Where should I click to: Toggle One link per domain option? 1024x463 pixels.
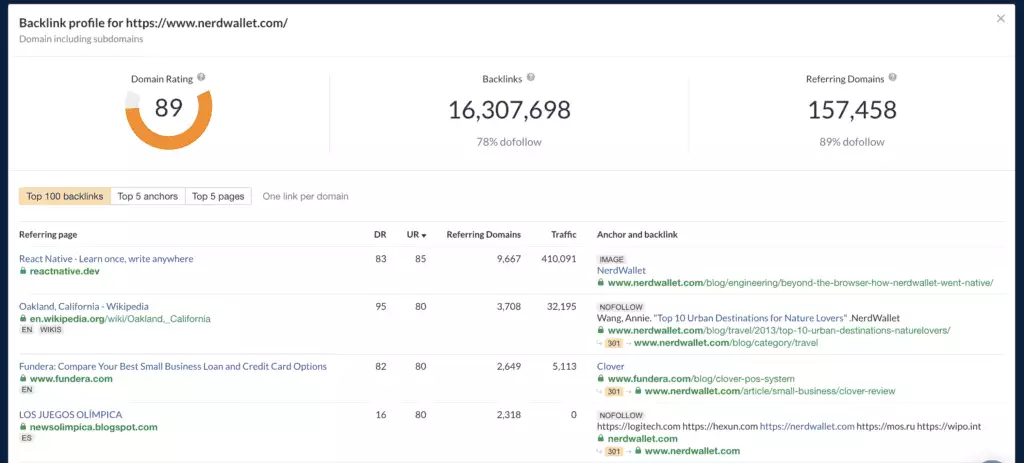click(x=305, y=196)
